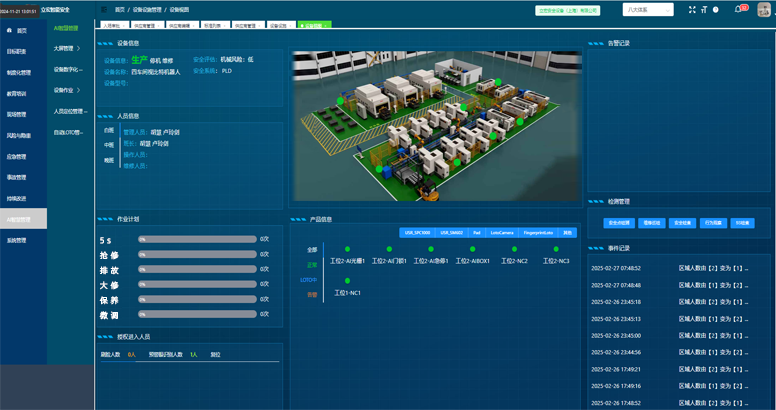The image size is (776, 410).
Task: Click the menu collapse icon beside breadcrumb
Action: point(104,9)
